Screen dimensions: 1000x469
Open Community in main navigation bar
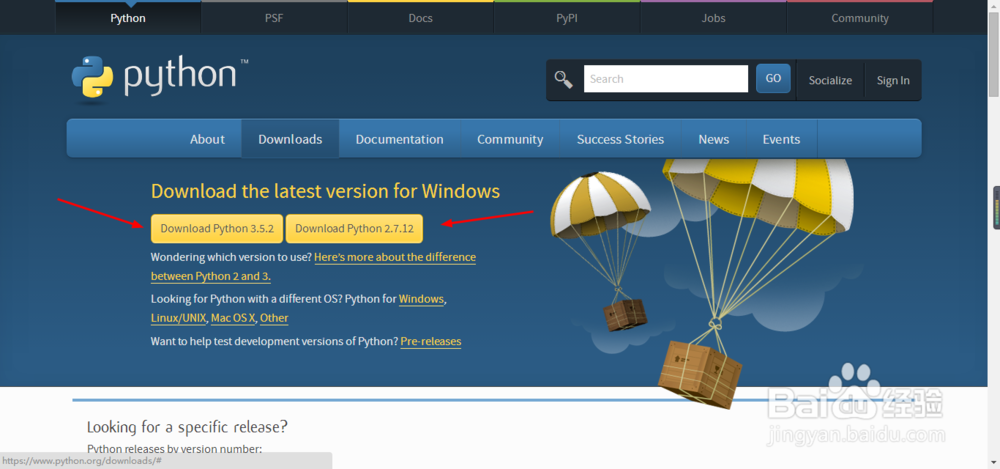510,139
